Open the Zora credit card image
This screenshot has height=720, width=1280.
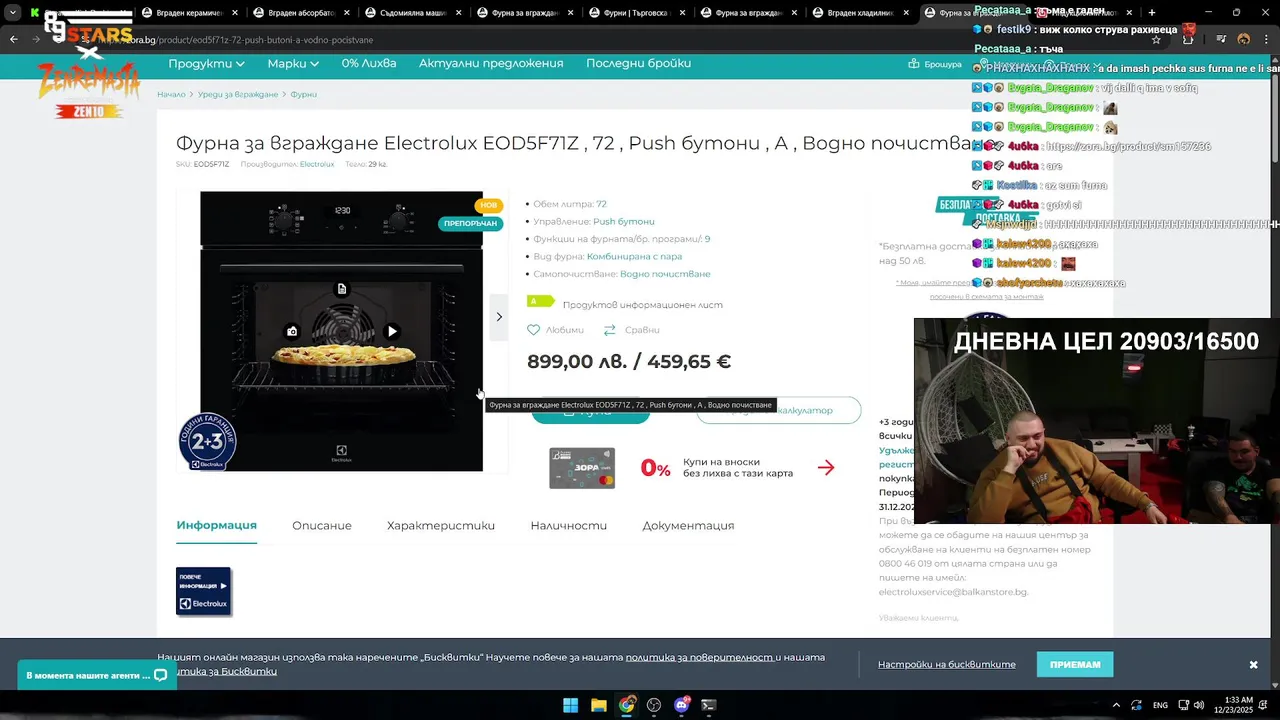tap(582, 468)
